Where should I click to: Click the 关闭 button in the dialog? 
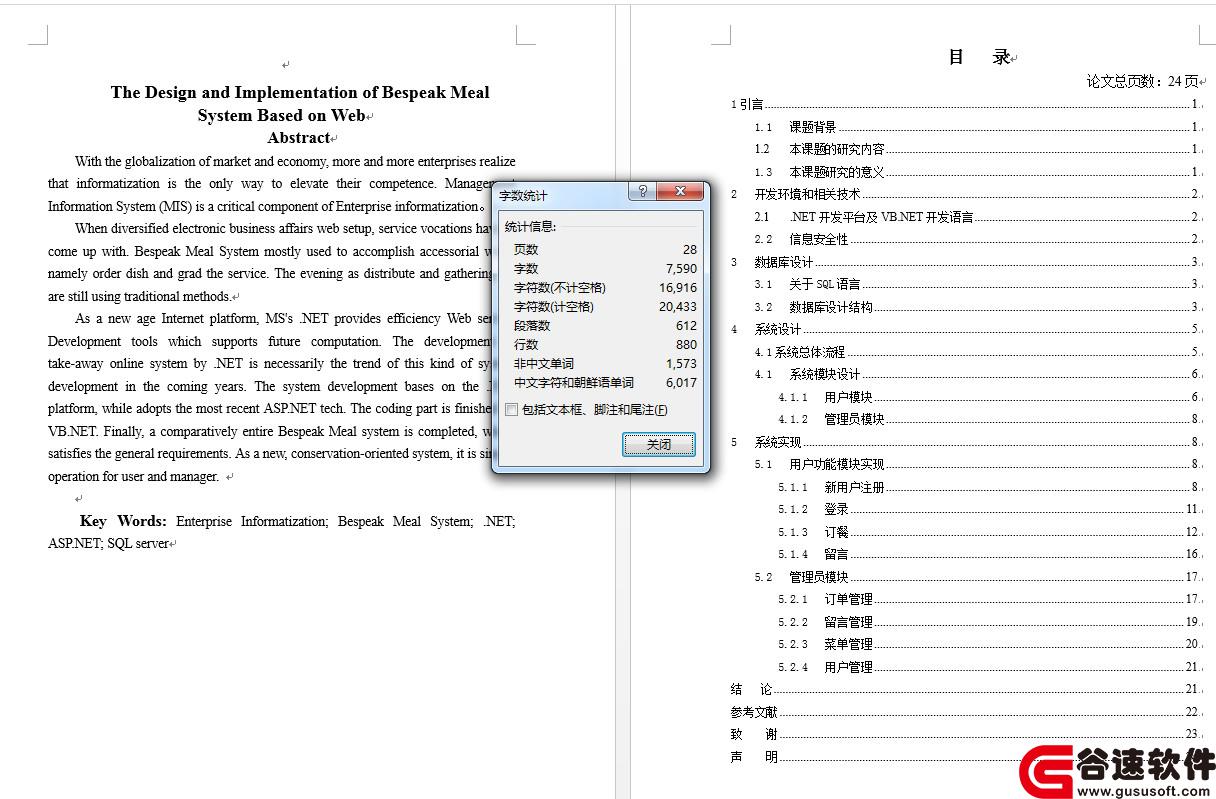pos(658,444)
